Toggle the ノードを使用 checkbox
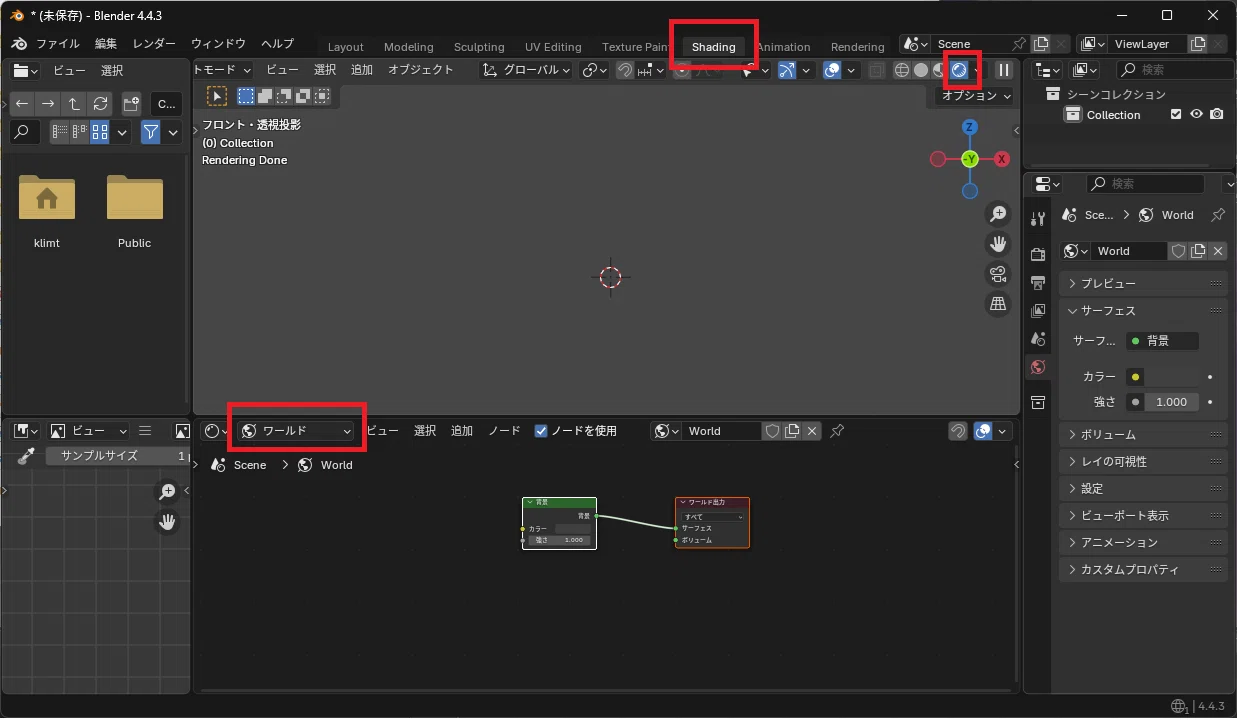 pyautogui.click(x=541, y=431)
